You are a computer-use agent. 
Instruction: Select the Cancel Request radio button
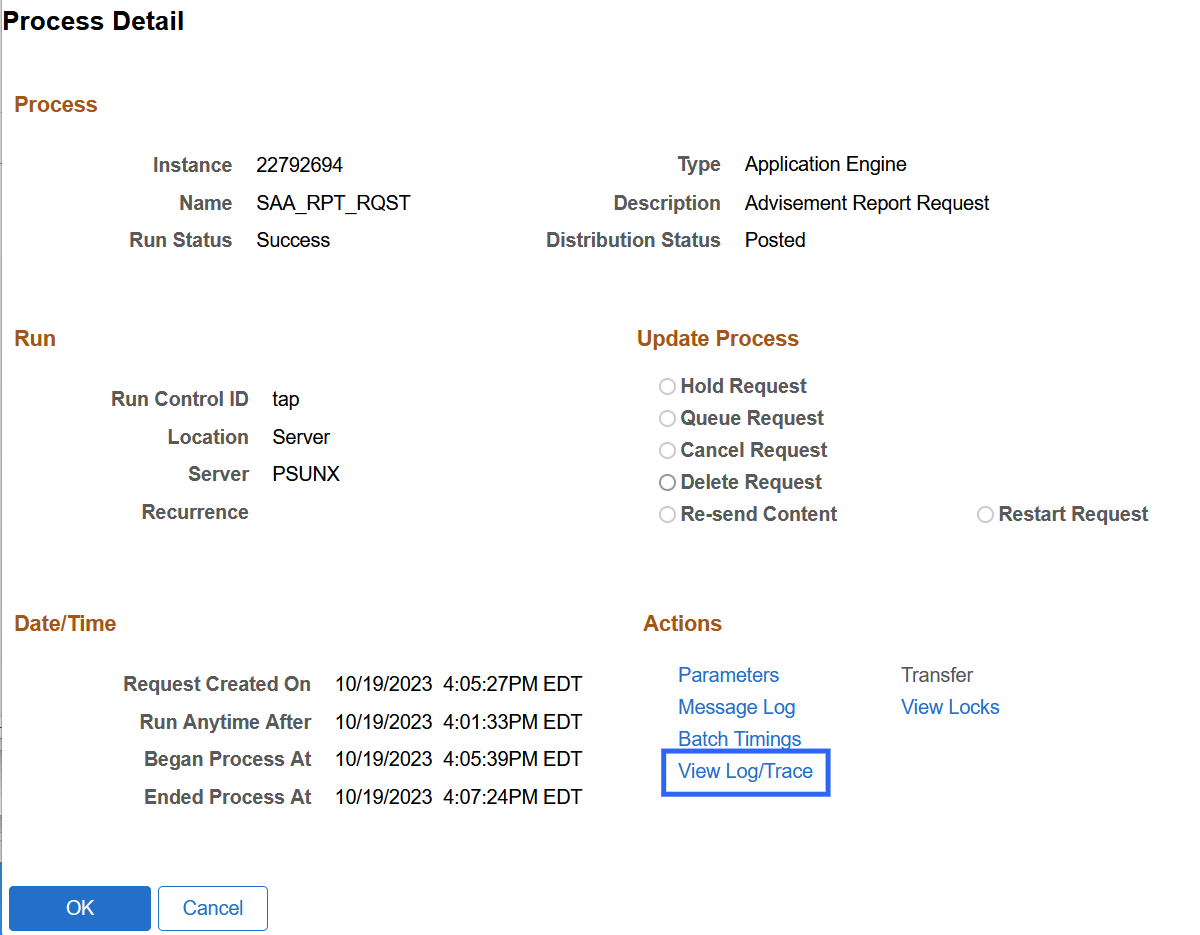667,451
